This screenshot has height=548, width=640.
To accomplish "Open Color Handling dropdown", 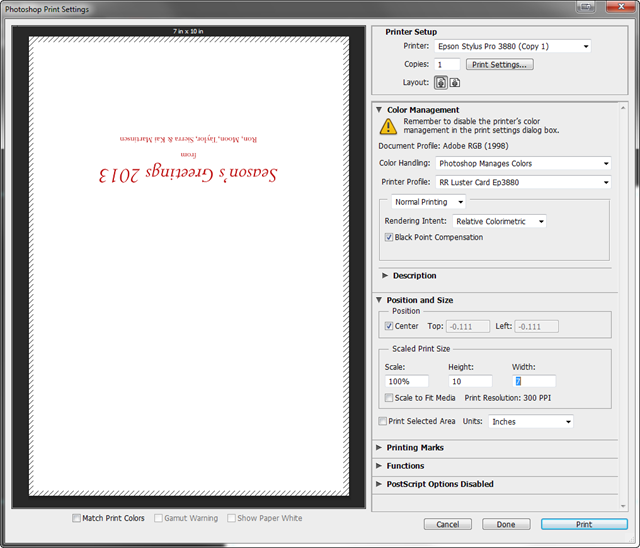I will (x=523, y=164).
